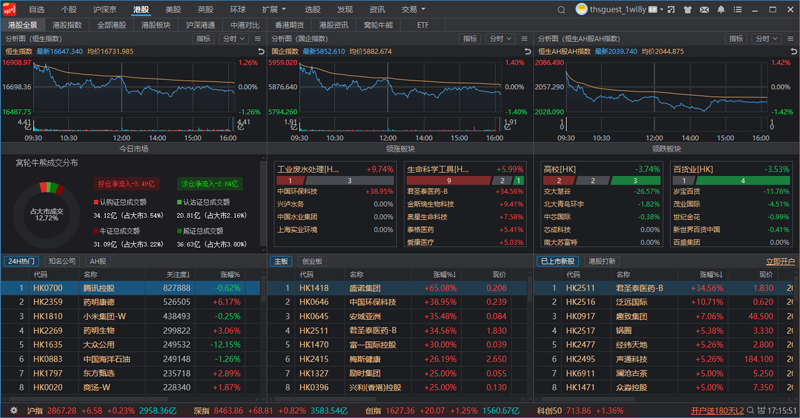Toggle the 创业板 board filter
The height and width of the screenshot is (418, 800).
[x=312, y=261]
